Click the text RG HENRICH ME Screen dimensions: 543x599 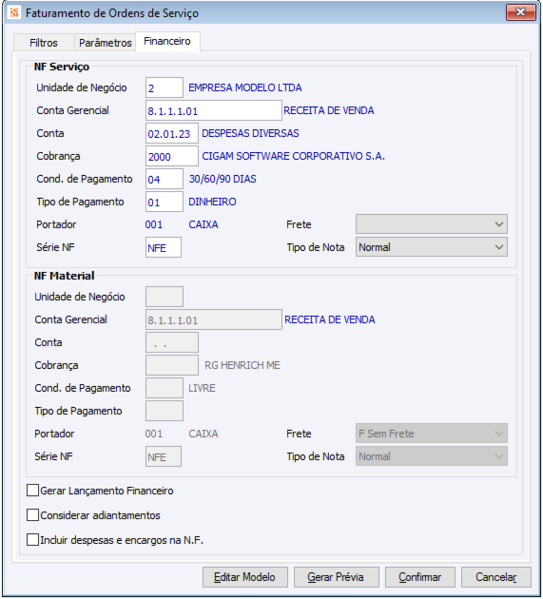point(242,365)
